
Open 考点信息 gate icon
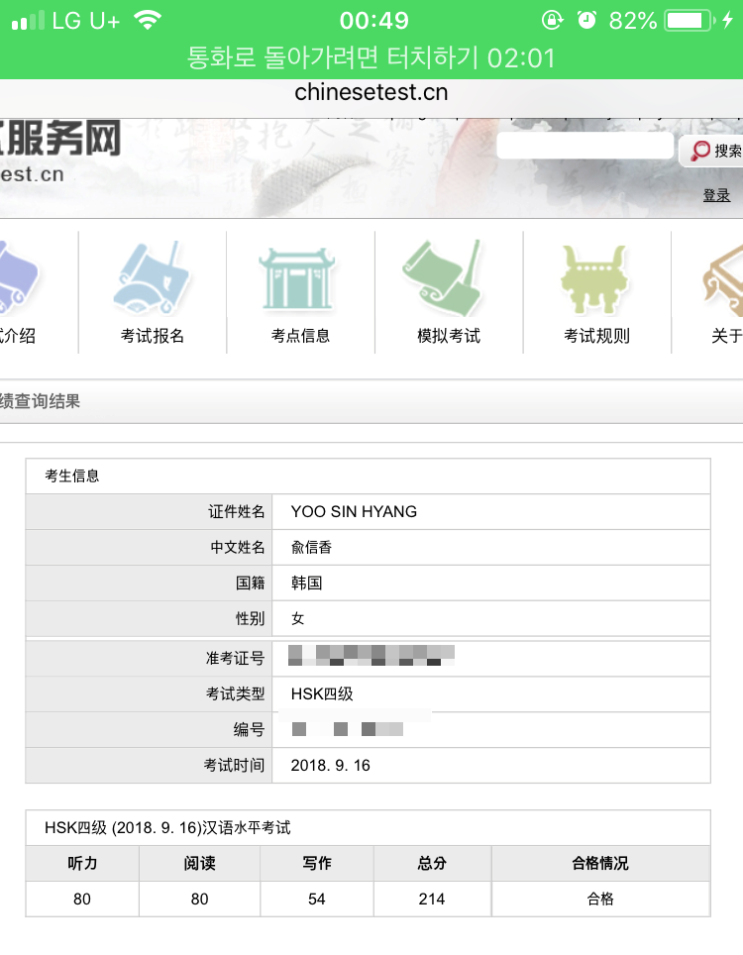[x=298, y=280]
